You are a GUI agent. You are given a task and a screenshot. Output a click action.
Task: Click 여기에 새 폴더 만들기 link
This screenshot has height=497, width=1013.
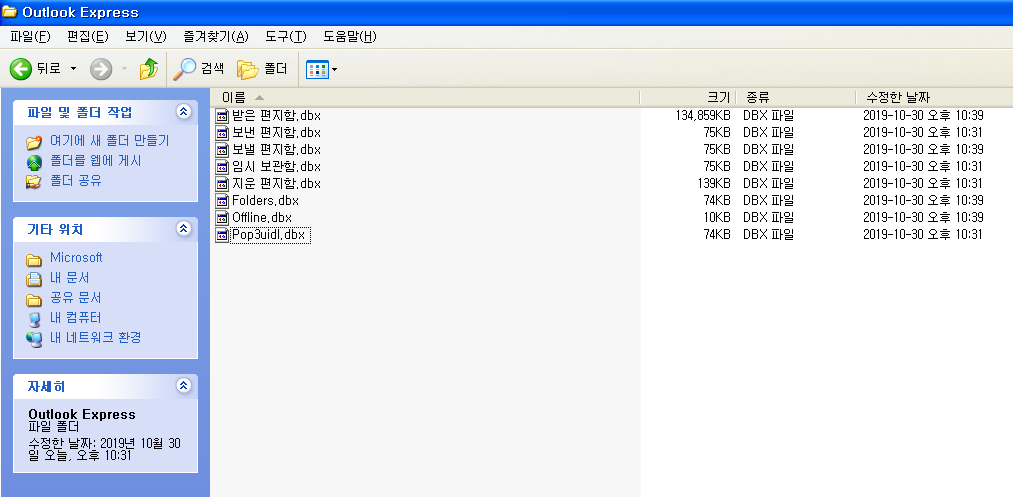pyautogui.click(x=110, y=141)
